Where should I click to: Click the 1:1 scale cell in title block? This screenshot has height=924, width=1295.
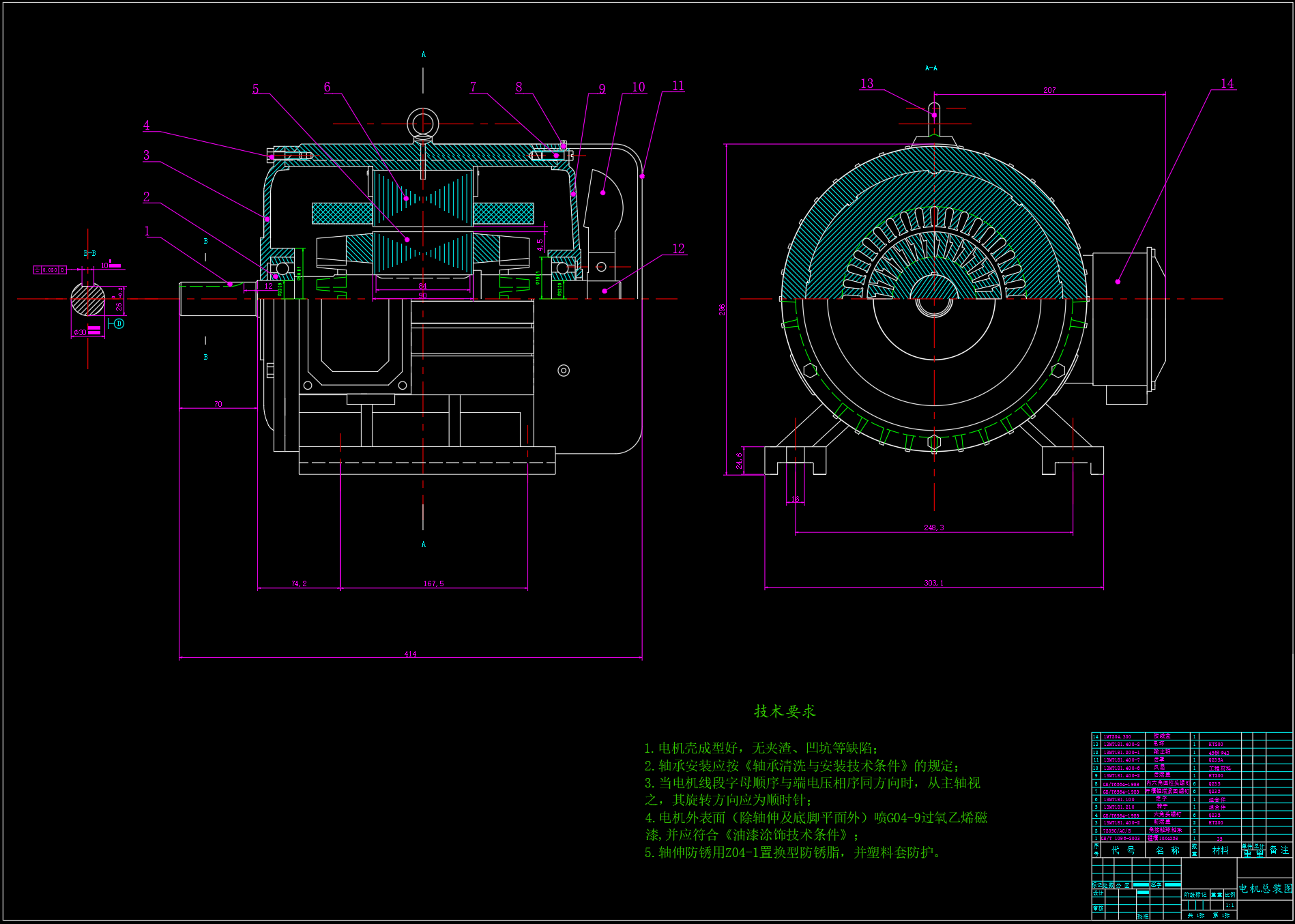(x=1229, y=905)
